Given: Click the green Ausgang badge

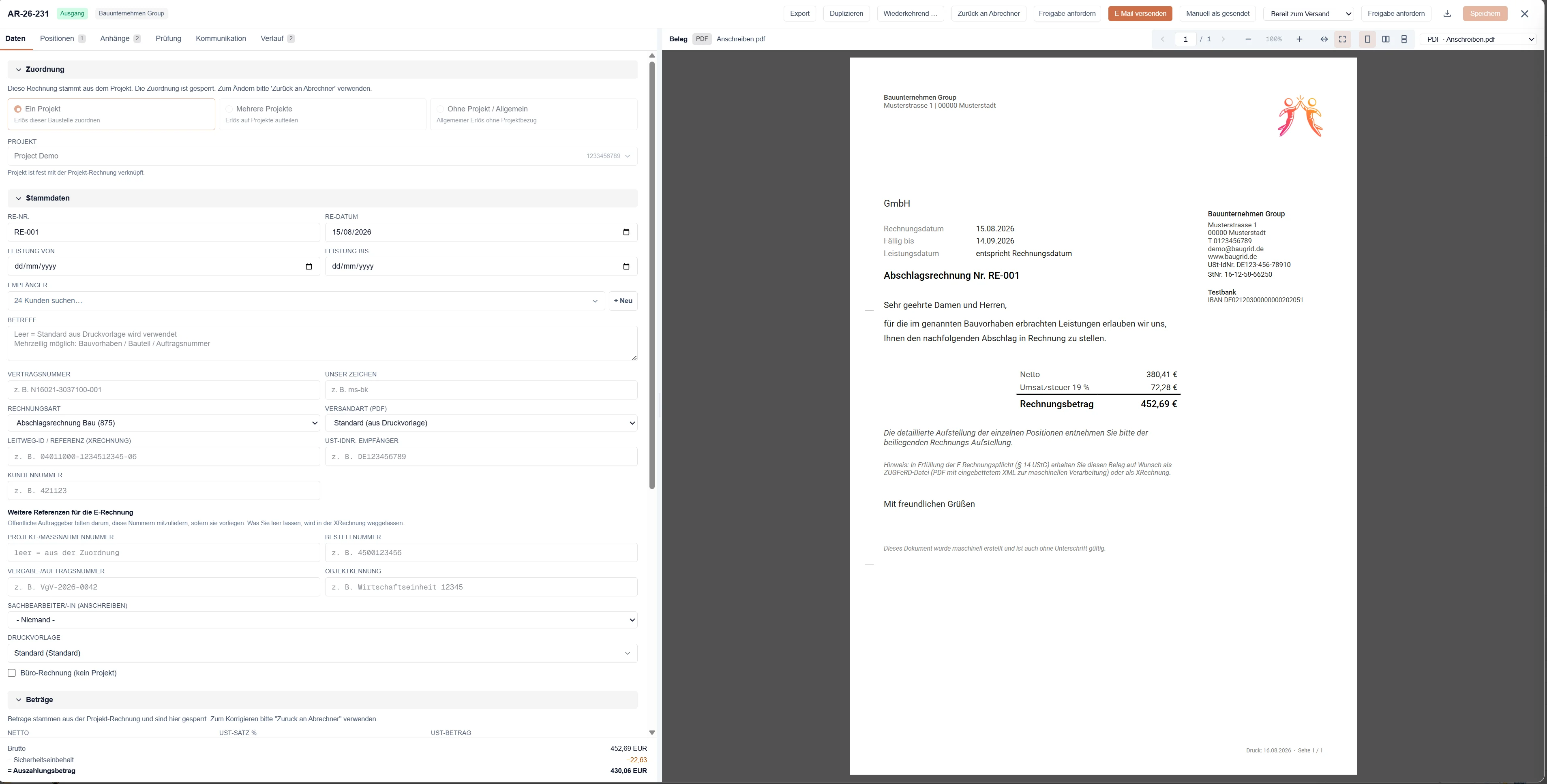Looking at the screenshot, I should 72,13.
